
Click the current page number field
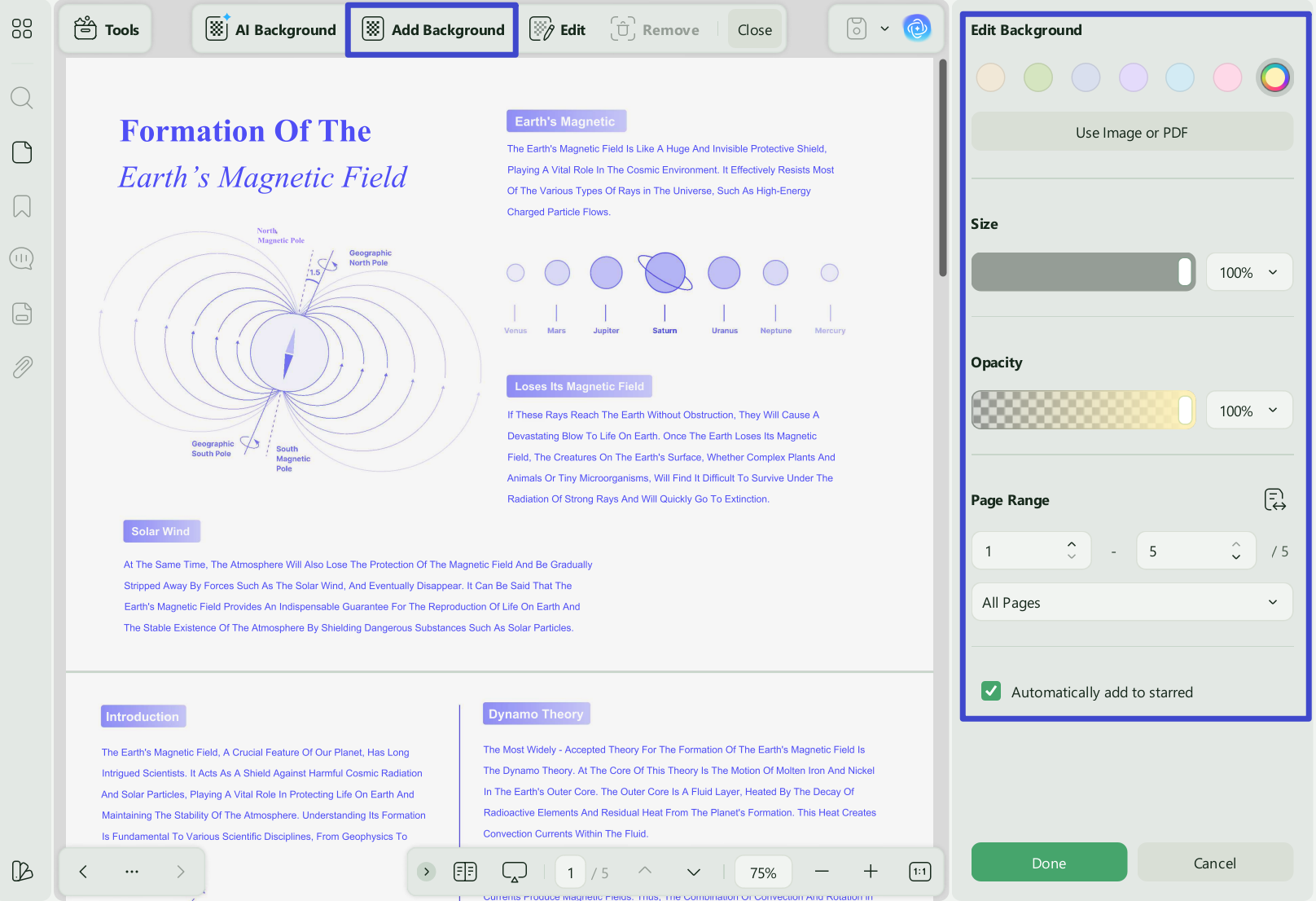pos(570,872)
